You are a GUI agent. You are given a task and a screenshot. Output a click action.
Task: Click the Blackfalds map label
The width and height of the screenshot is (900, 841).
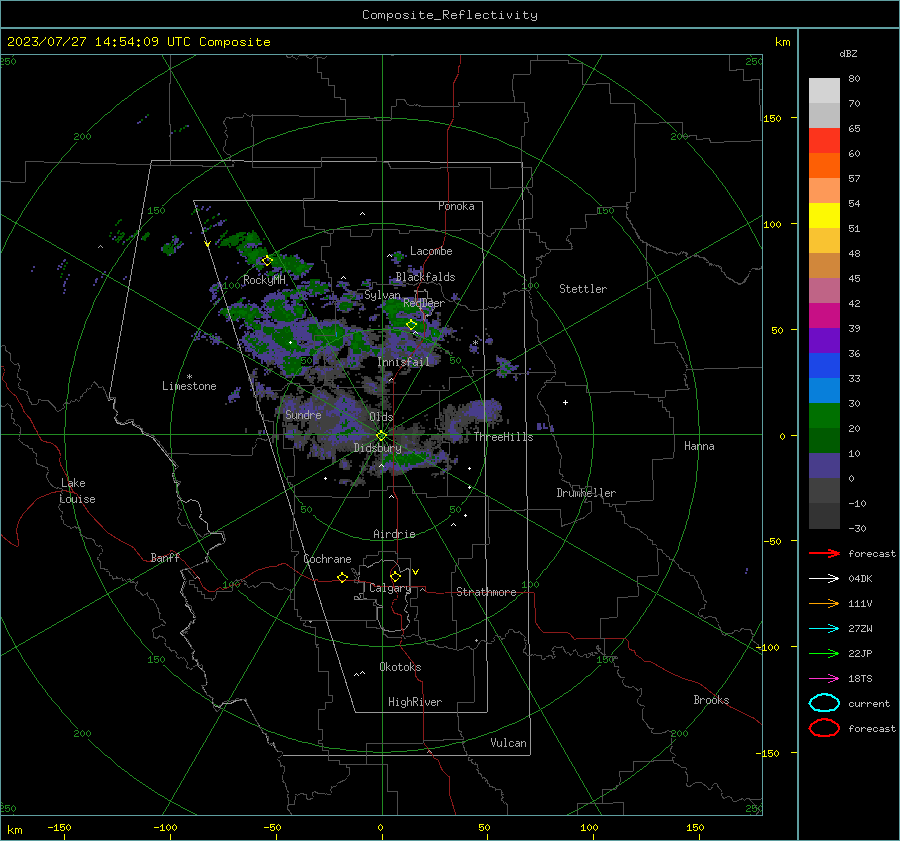pyautogui.click(x=425, y=277)
